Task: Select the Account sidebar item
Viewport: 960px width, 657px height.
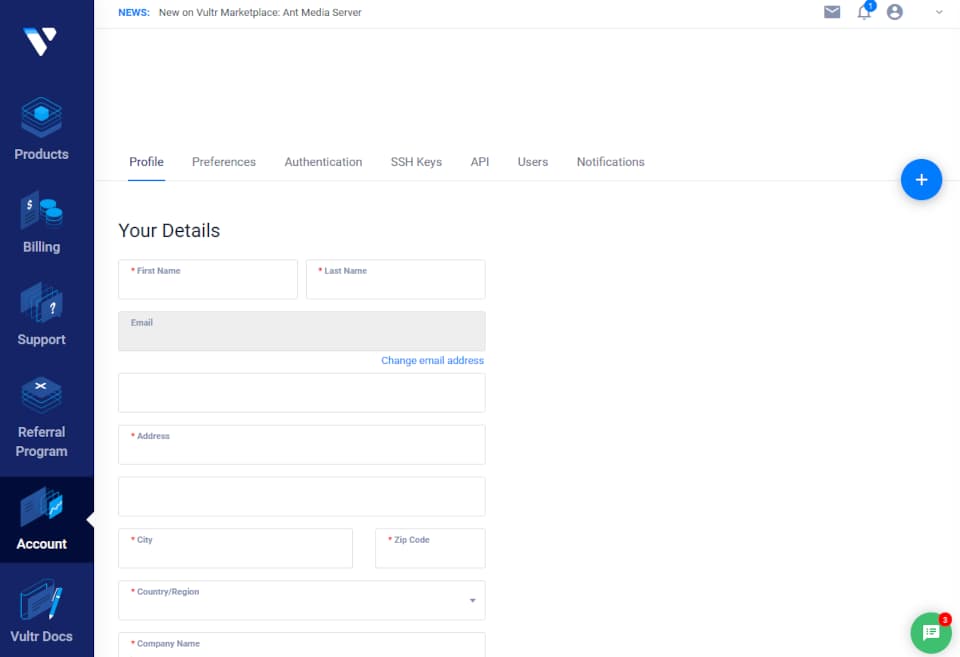Action: (x=41, y=519)
